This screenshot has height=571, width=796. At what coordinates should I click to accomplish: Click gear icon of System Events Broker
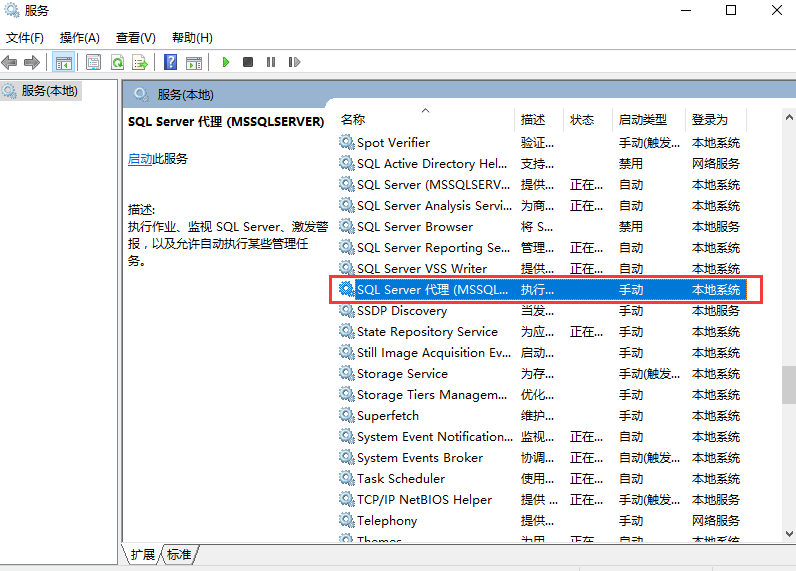point(347,457)
